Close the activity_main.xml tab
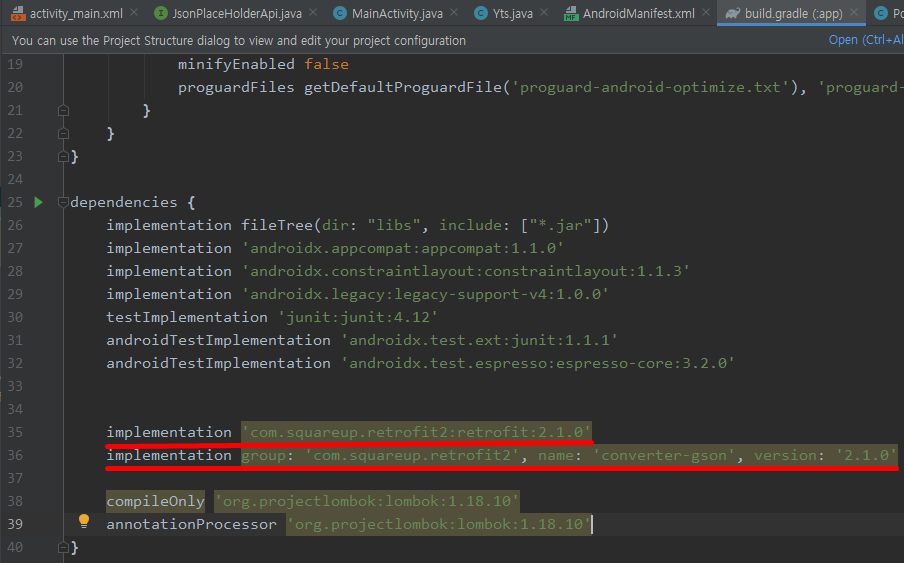904x563 pixels. point(134,12)
